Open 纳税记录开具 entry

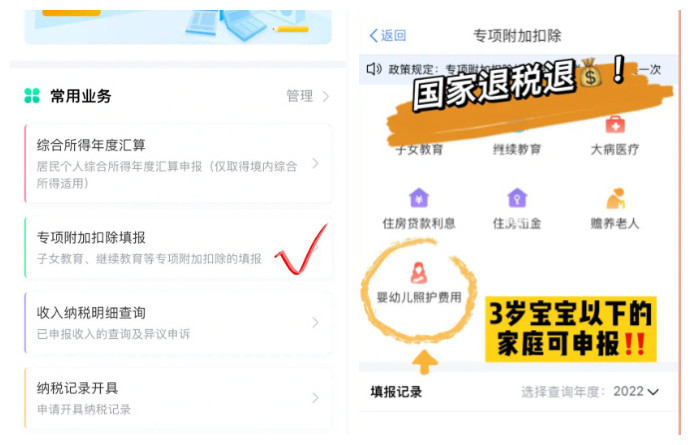click(x=178, y=398)
